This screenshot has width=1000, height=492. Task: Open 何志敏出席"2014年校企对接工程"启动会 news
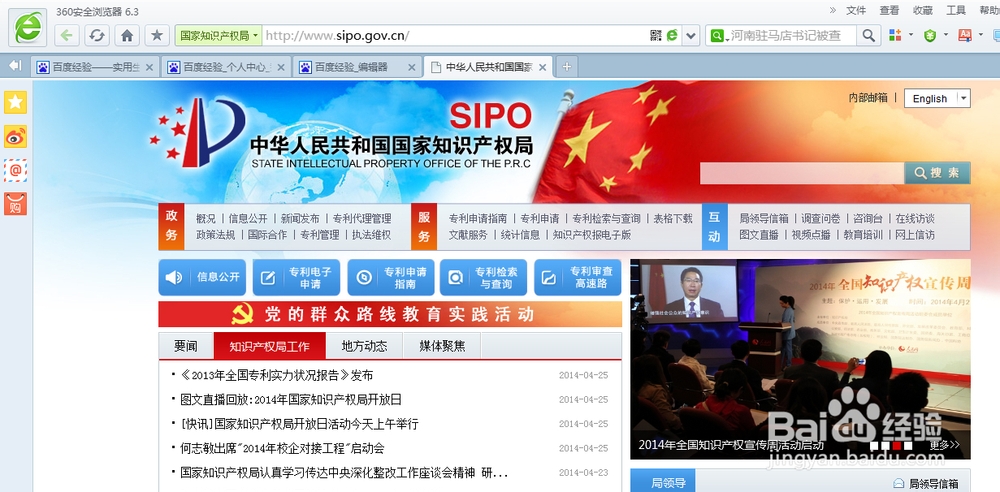coord(282,449)
